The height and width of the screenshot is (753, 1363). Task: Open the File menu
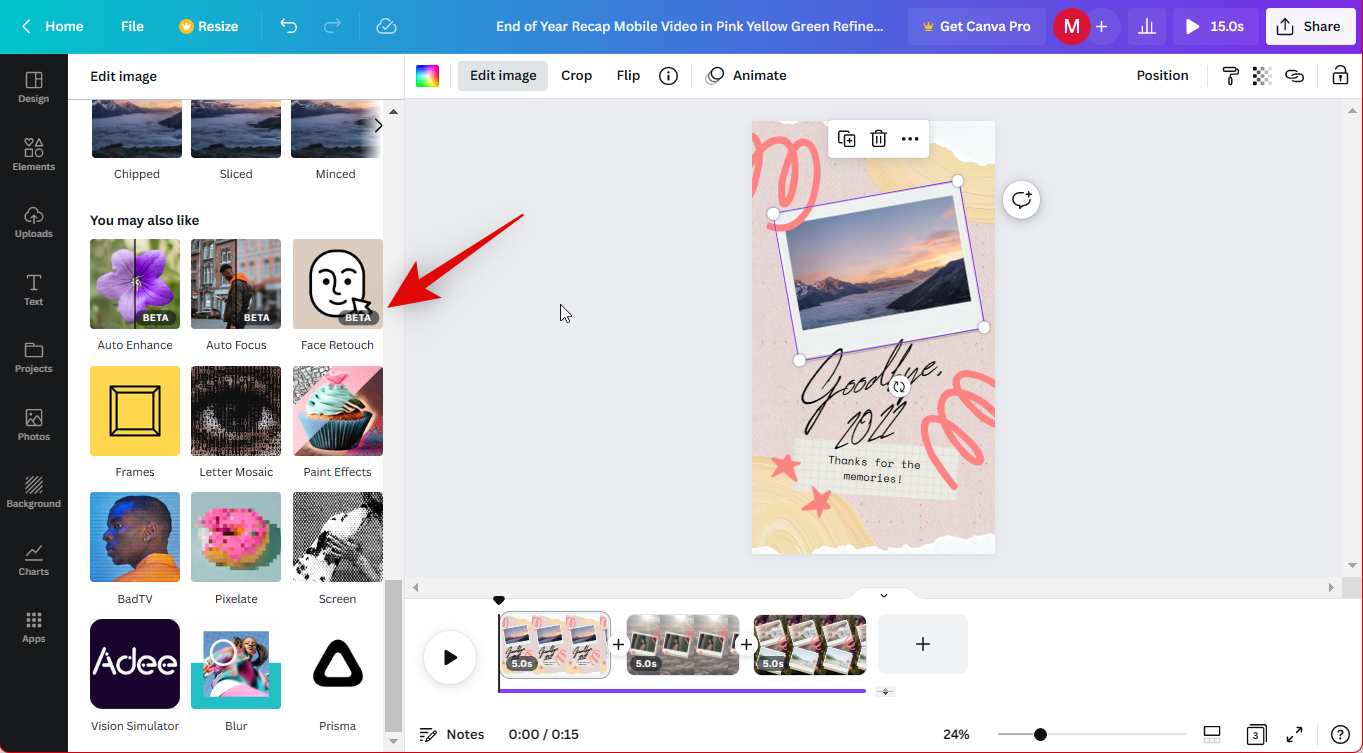[x=132, y=26]
